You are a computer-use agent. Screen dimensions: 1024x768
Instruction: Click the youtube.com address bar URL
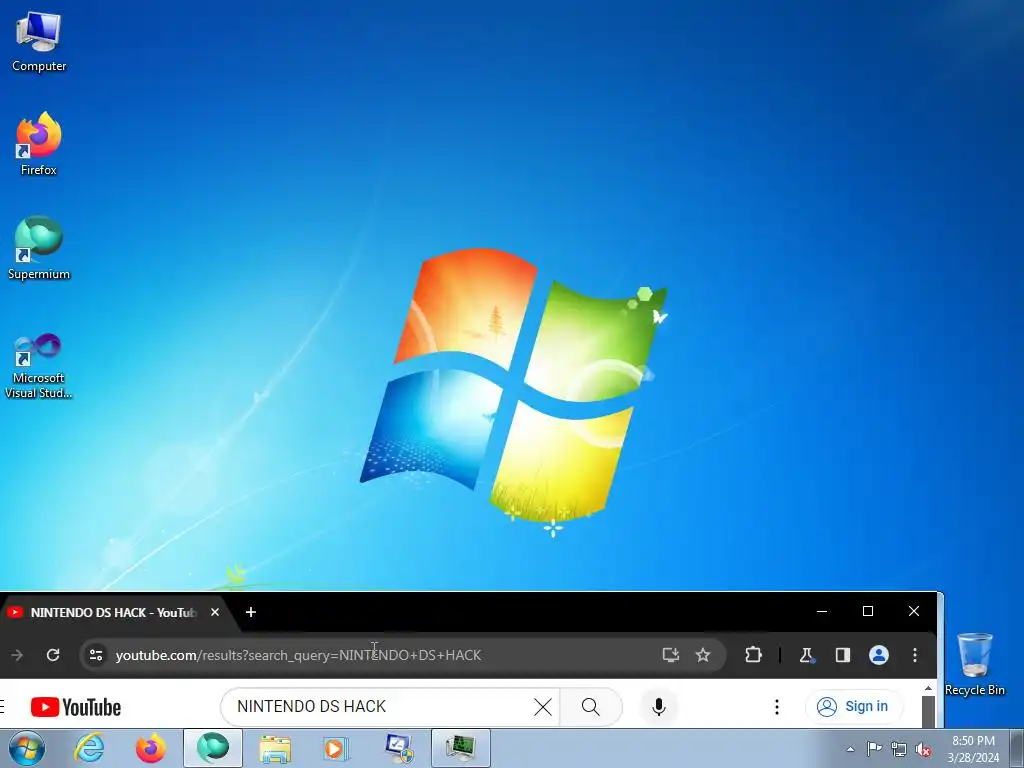298,655
